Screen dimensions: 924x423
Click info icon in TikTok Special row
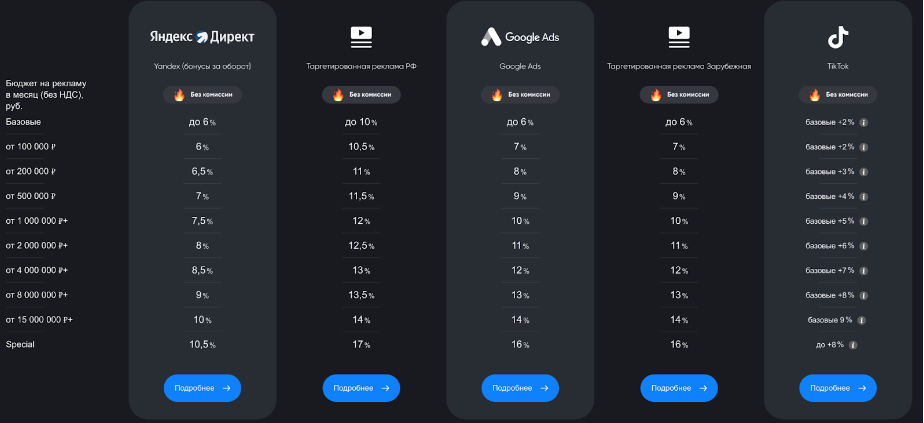(x=853, y=345)
